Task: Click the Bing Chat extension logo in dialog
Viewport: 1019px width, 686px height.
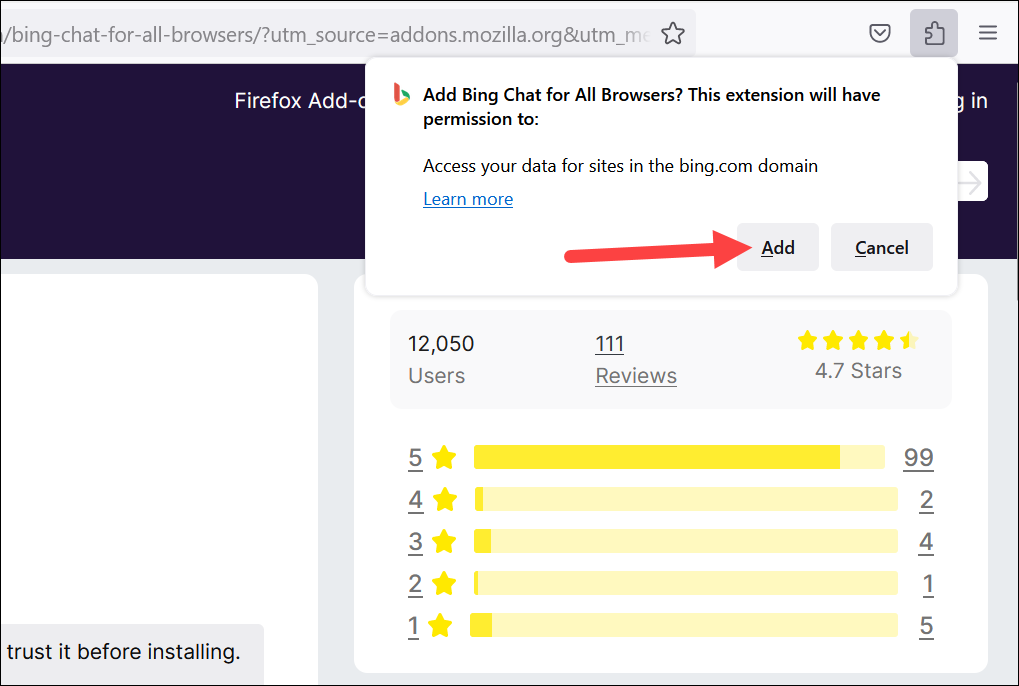Action: pyautogui.click(x=400, y=95)
